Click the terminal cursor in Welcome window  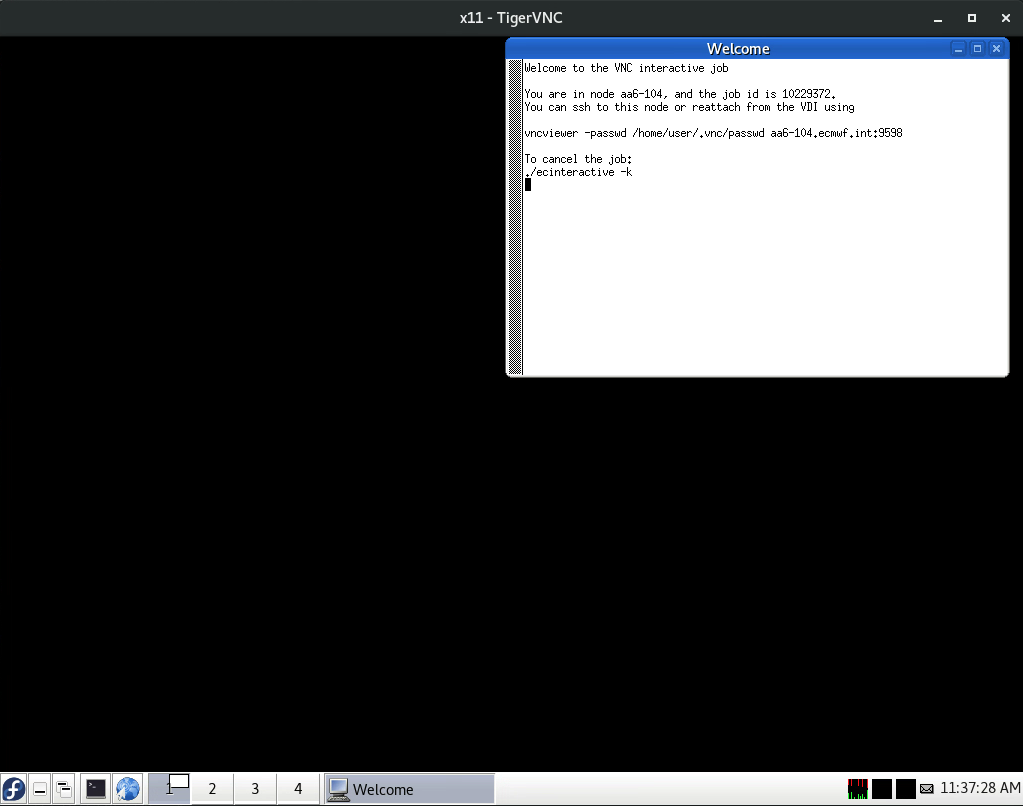[x=528, y=184]
